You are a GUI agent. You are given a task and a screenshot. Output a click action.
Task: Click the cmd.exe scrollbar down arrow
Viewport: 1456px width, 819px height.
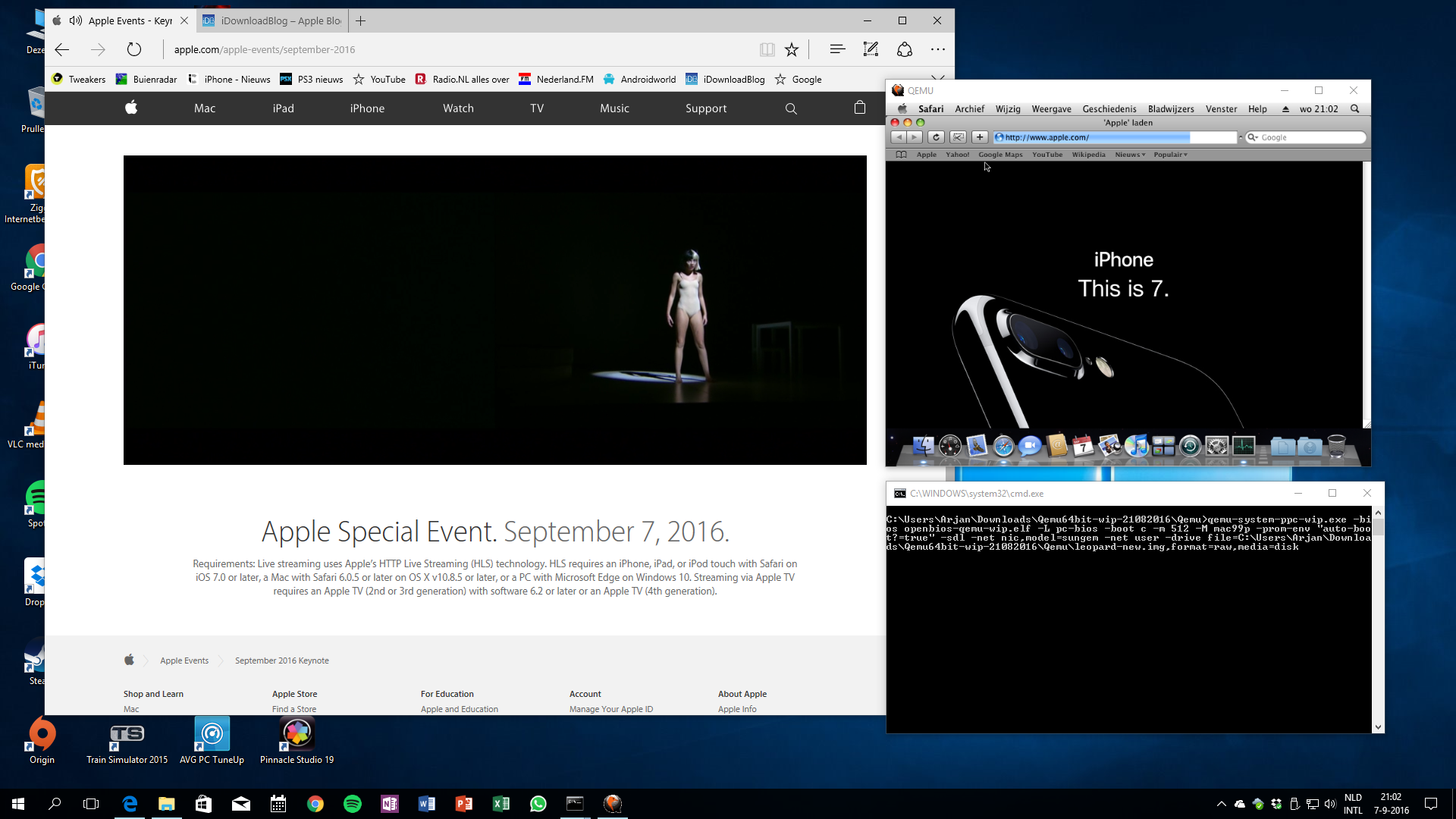(1378, 727)
